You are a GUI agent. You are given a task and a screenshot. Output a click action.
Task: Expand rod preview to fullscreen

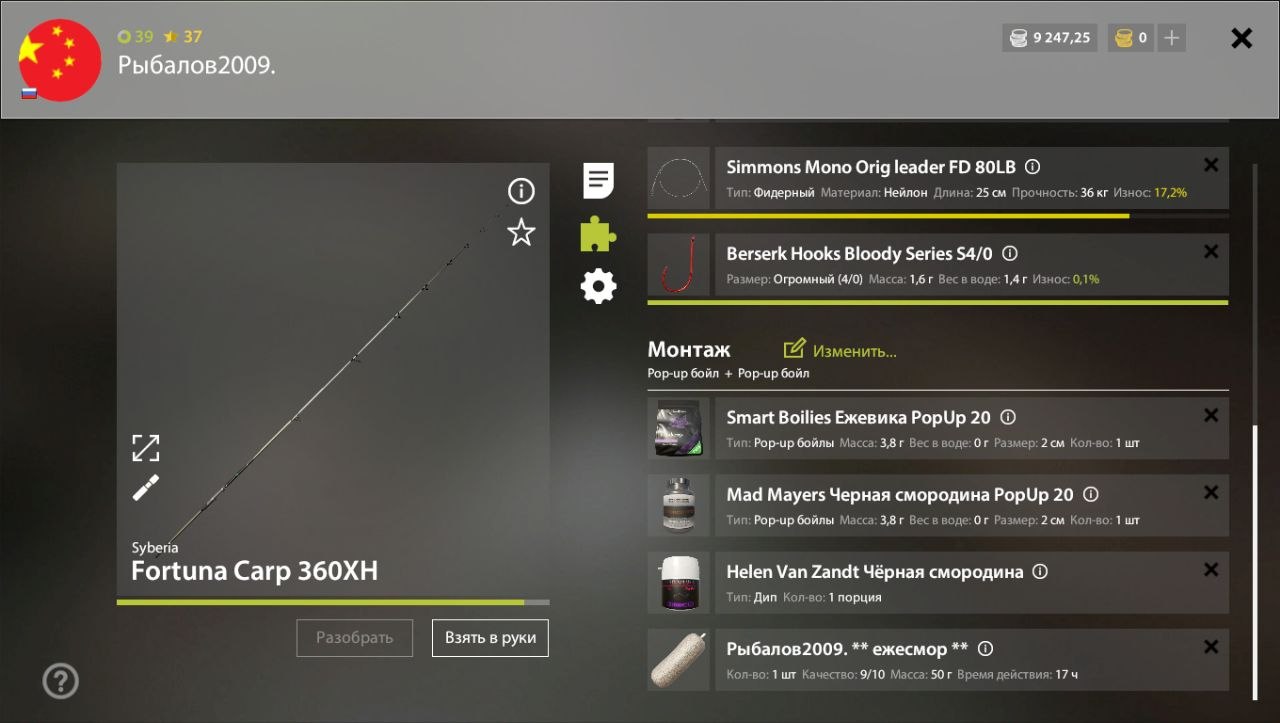pos(146,448)
